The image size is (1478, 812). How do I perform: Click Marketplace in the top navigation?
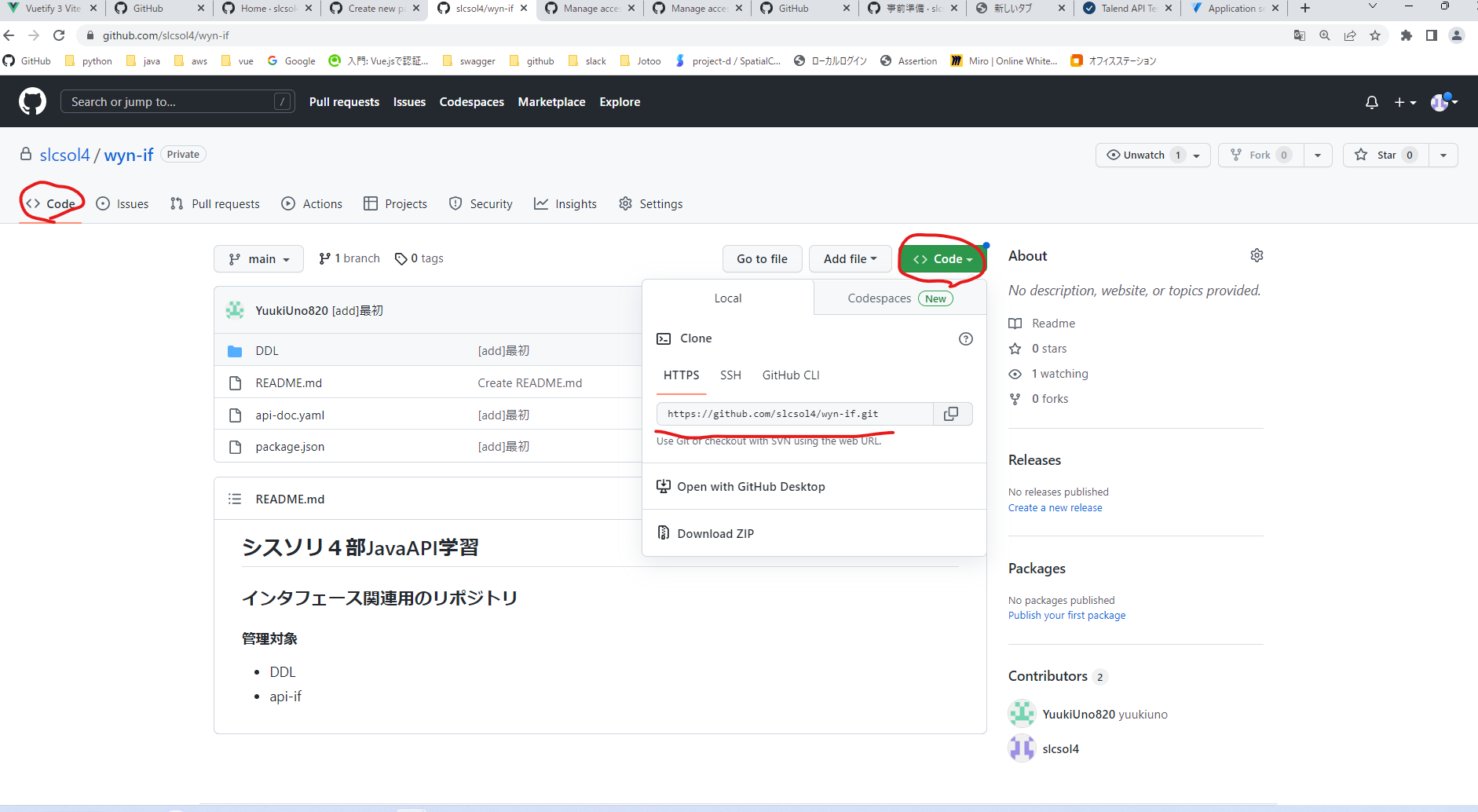(551, 102)
